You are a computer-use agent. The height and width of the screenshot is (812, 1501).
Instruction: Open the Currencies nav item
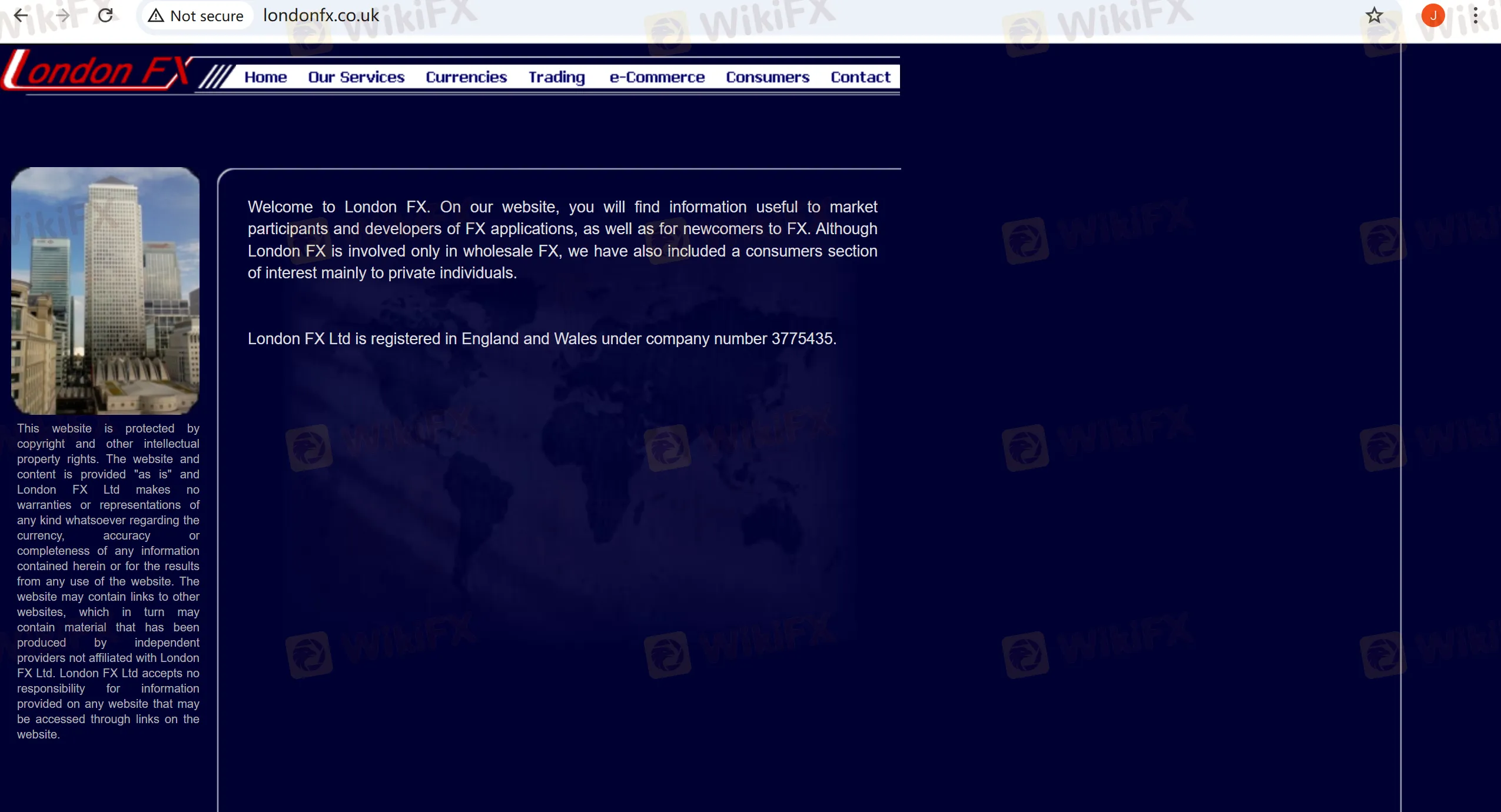coord(466,77)
